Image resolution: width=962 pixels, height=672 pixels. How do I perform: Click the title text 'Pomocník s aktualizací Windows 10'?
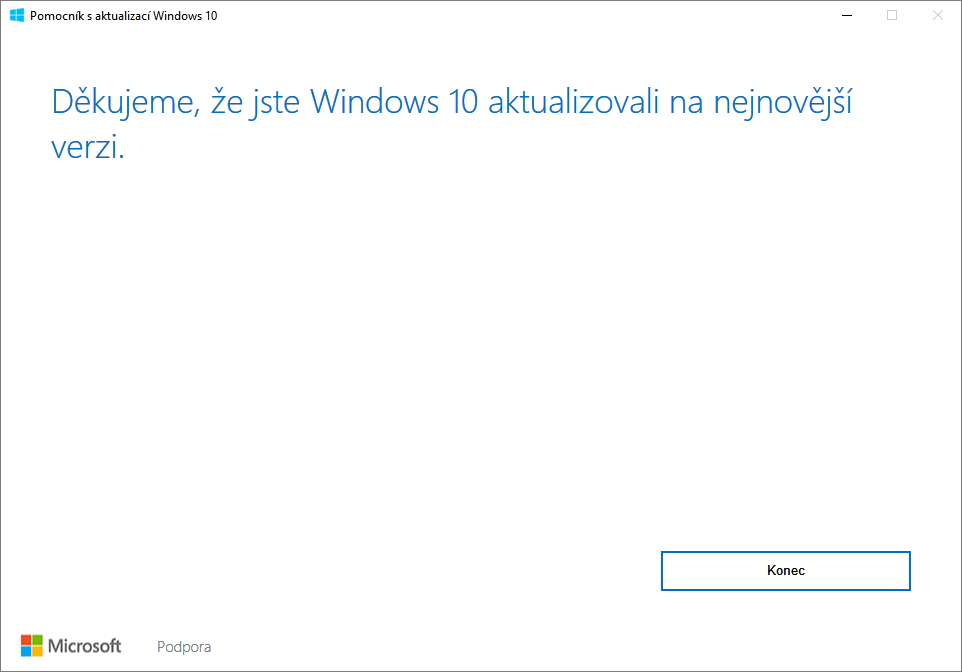(123, 16)
